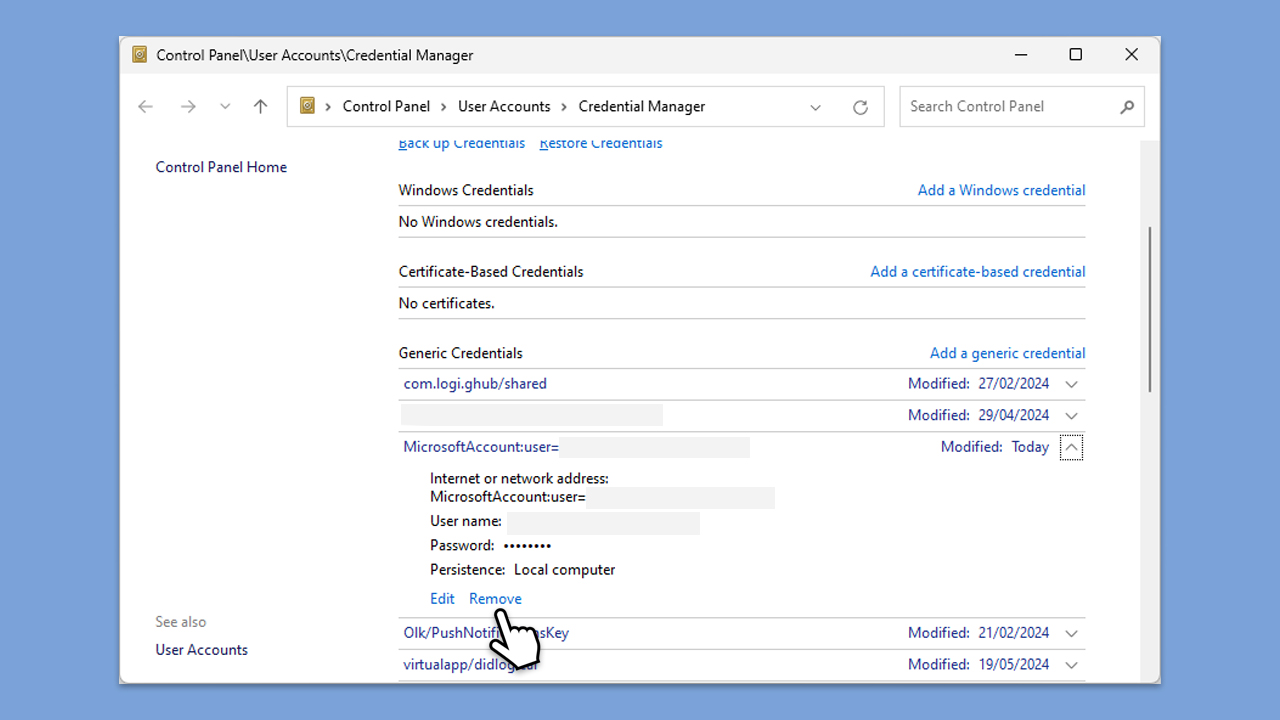This screenshot has width=1280, height=720.
Task: Open User Accounts under See also
Action: [201, 650]
